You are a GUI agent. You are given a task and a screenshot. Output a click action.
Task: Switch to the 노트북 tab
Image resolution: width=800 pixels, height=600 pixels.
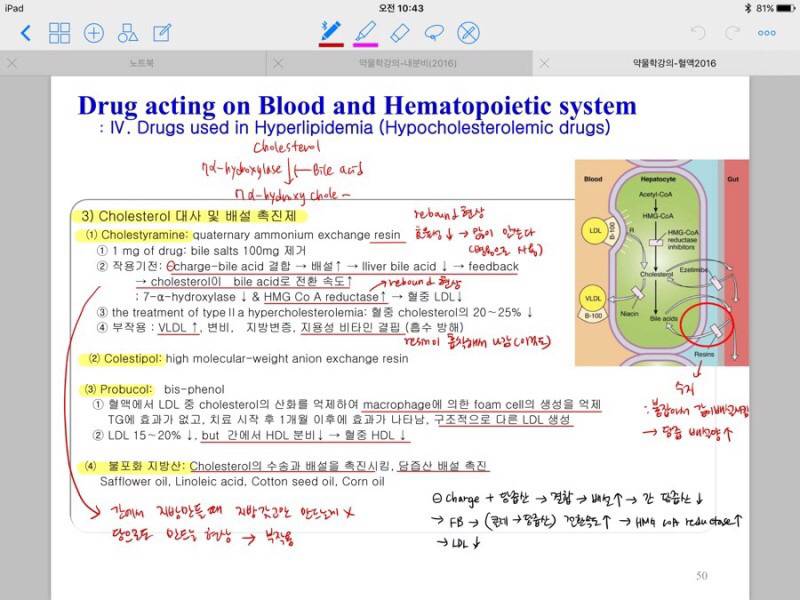(x=142, y=64)
